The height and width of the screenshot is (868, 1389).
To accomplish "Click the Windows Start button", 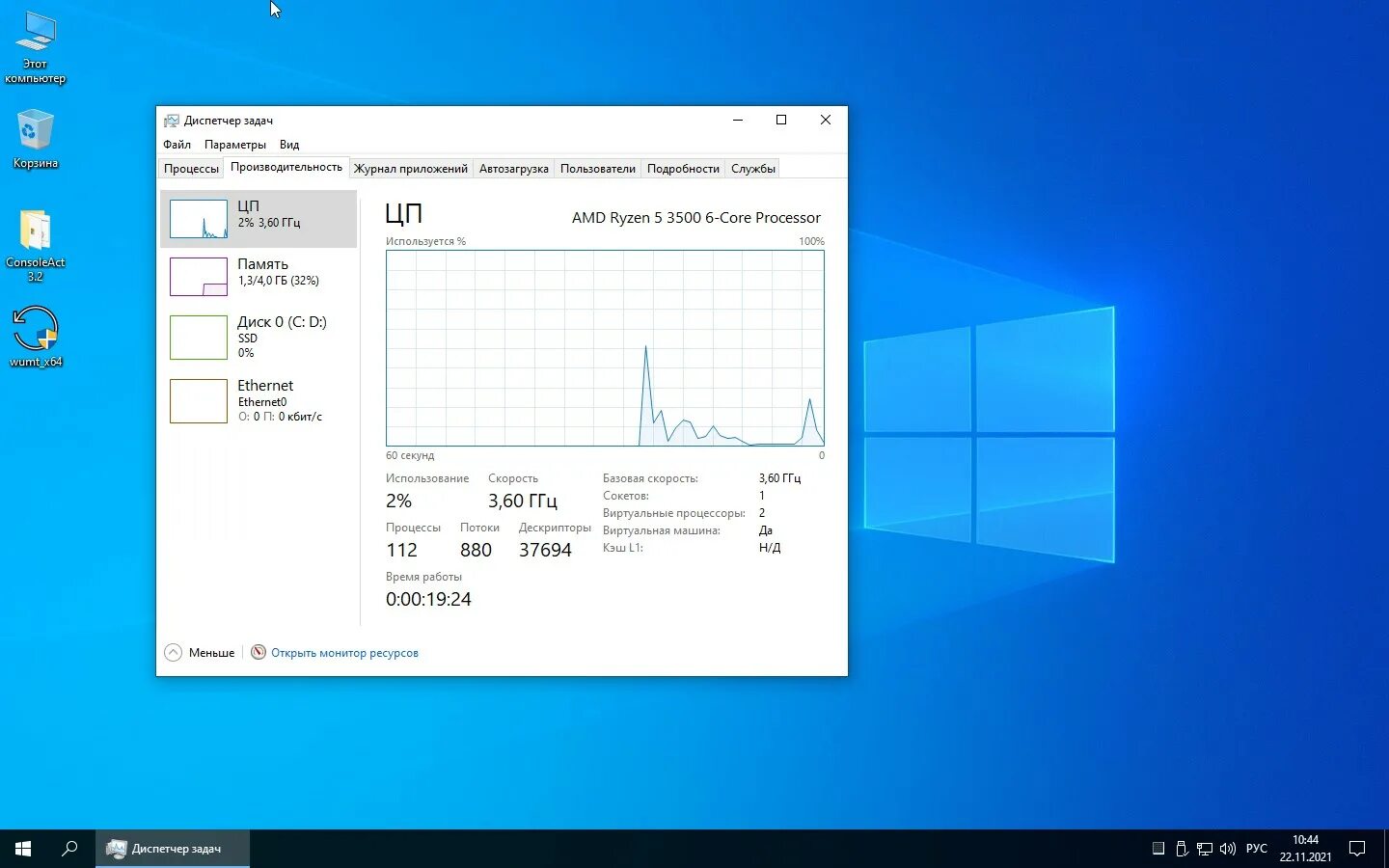I will tap(23, 849).
